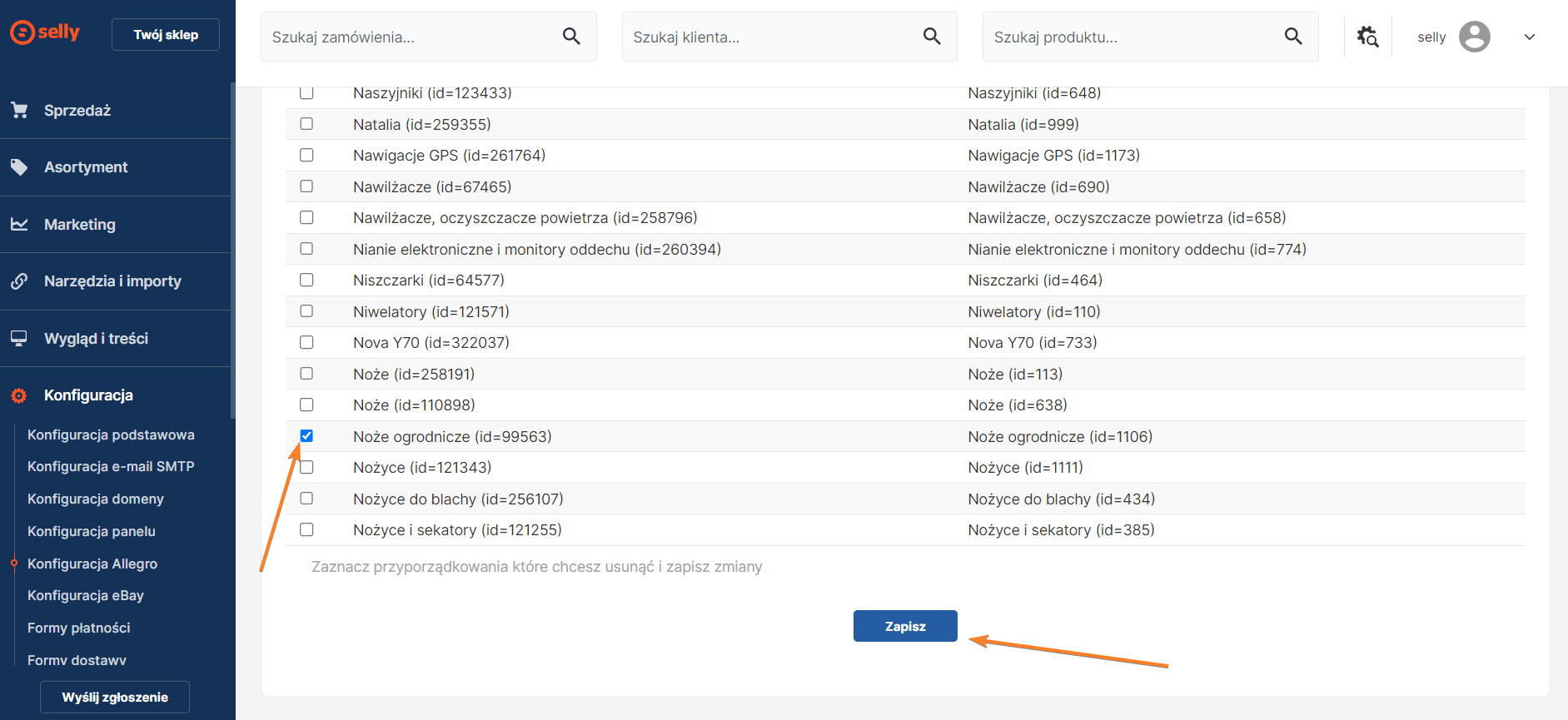Click the customer search magnifier icon
Viewport: 1568px width, 720px height.
(x=932, y=36)
